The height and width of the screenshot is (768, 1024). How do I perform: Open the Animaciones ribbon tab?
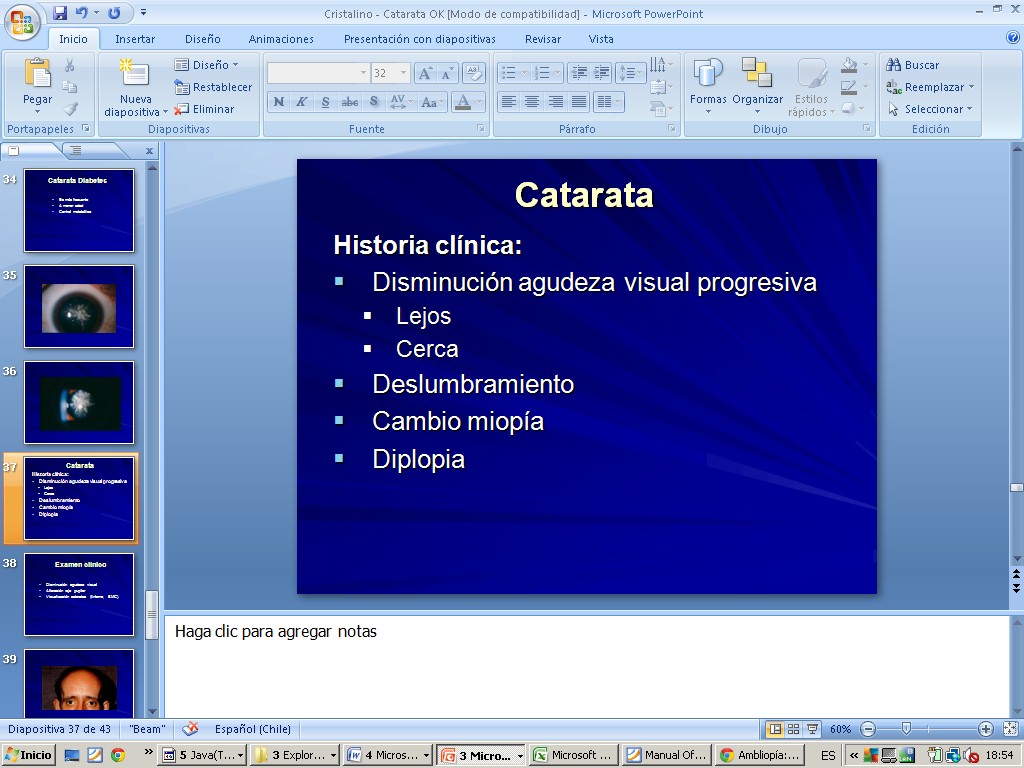tap(281, 39)
